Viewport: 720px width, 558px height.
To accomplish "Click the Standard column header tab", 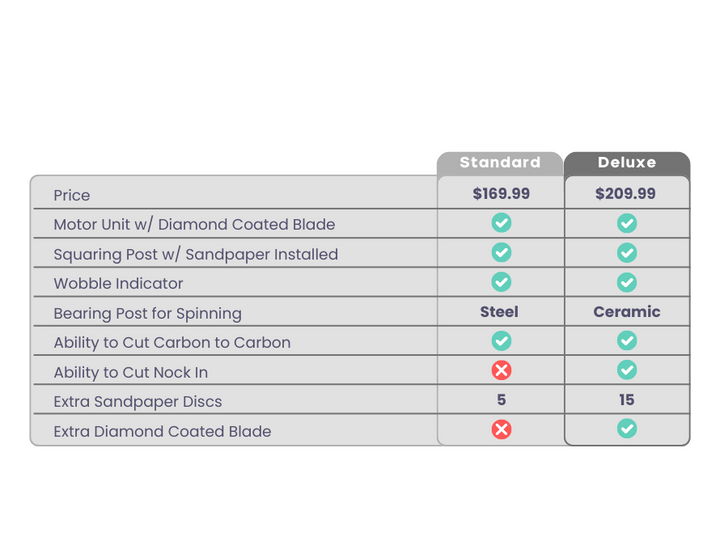I will [500, 162].
